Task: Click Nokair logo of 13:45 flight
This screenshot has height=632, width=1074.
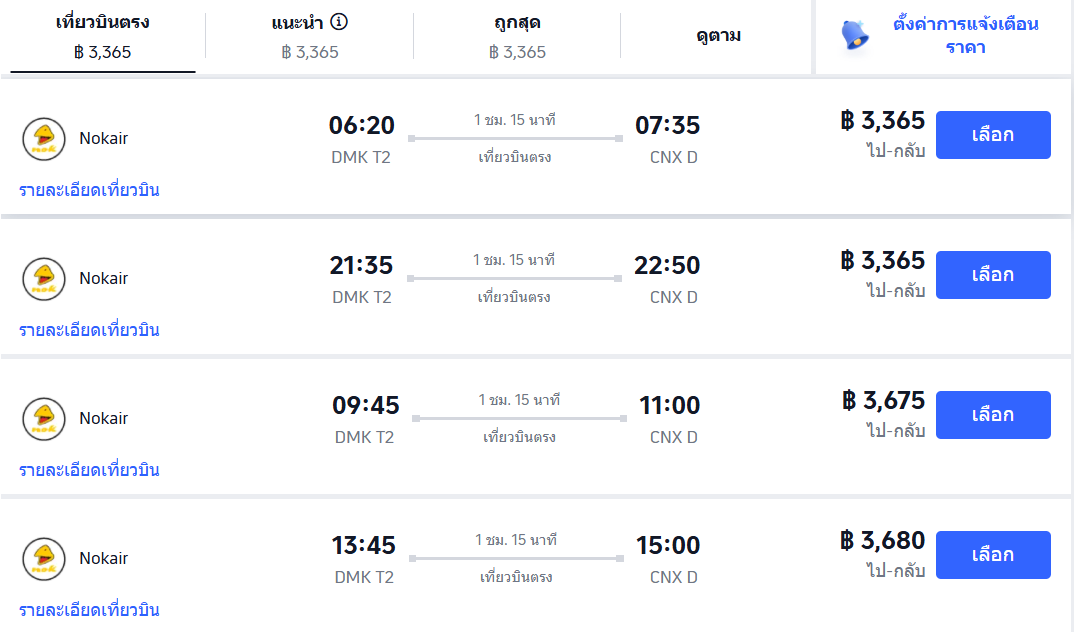Action: pyautogui.click(x=44, y=559)
